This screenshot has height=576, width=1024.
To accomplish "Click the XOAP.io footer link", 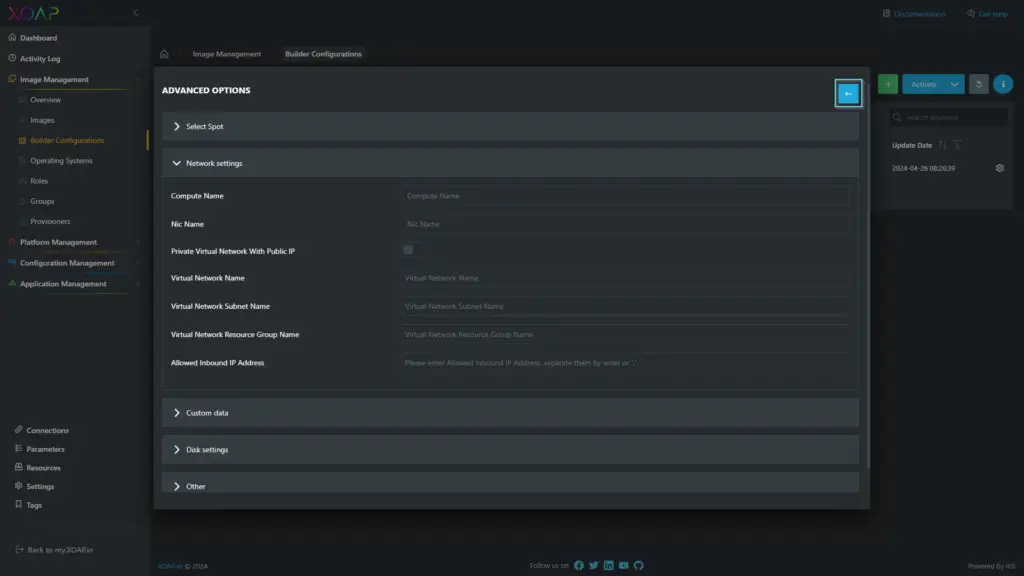I will [x=170, y=566].
